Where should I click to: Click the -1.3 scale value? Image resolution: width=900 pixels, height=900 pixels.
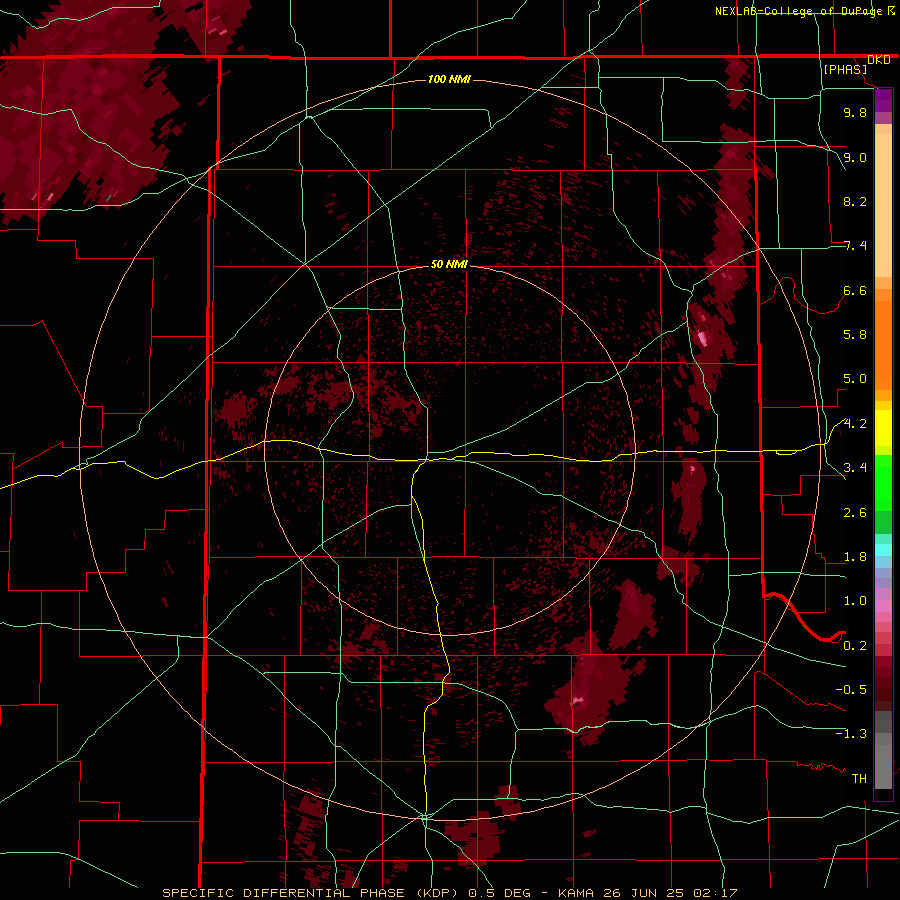click(851, 734)
